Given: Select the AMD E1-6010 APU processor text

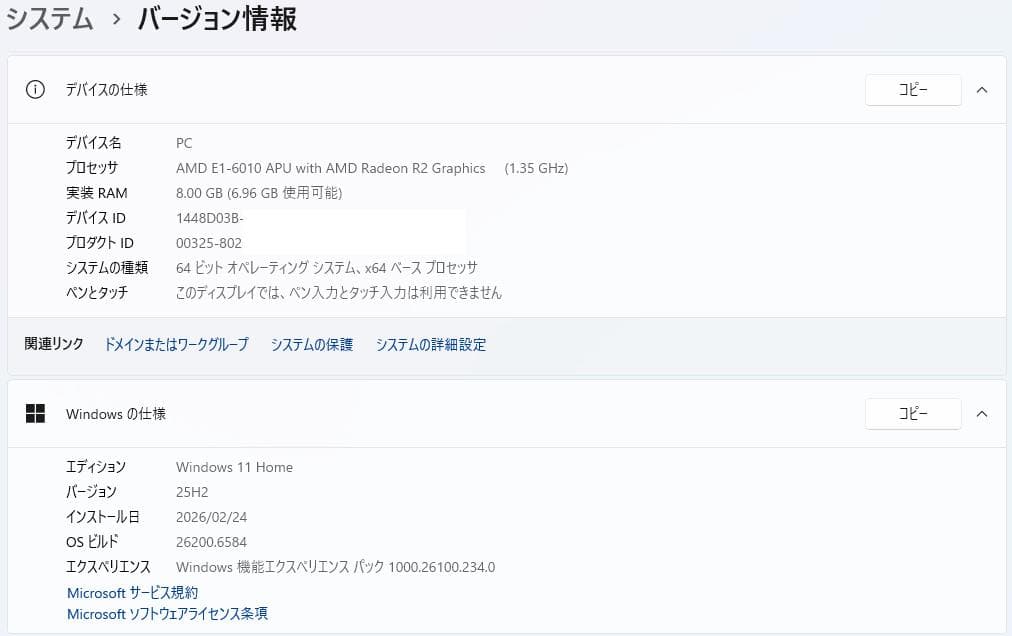Looking at the screenshot, I should click(x=330, y=168).
